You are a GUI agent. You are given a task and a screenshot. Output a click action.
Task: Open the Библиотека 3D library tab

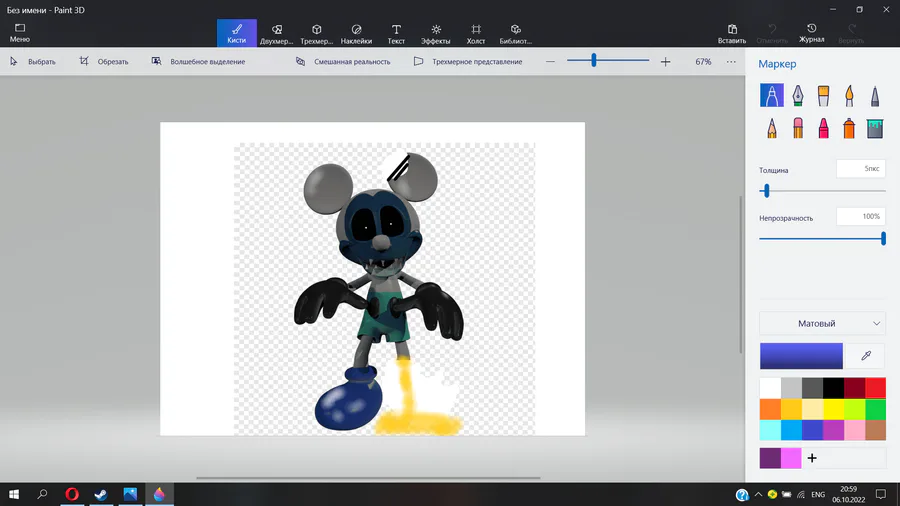click(515, 33)
